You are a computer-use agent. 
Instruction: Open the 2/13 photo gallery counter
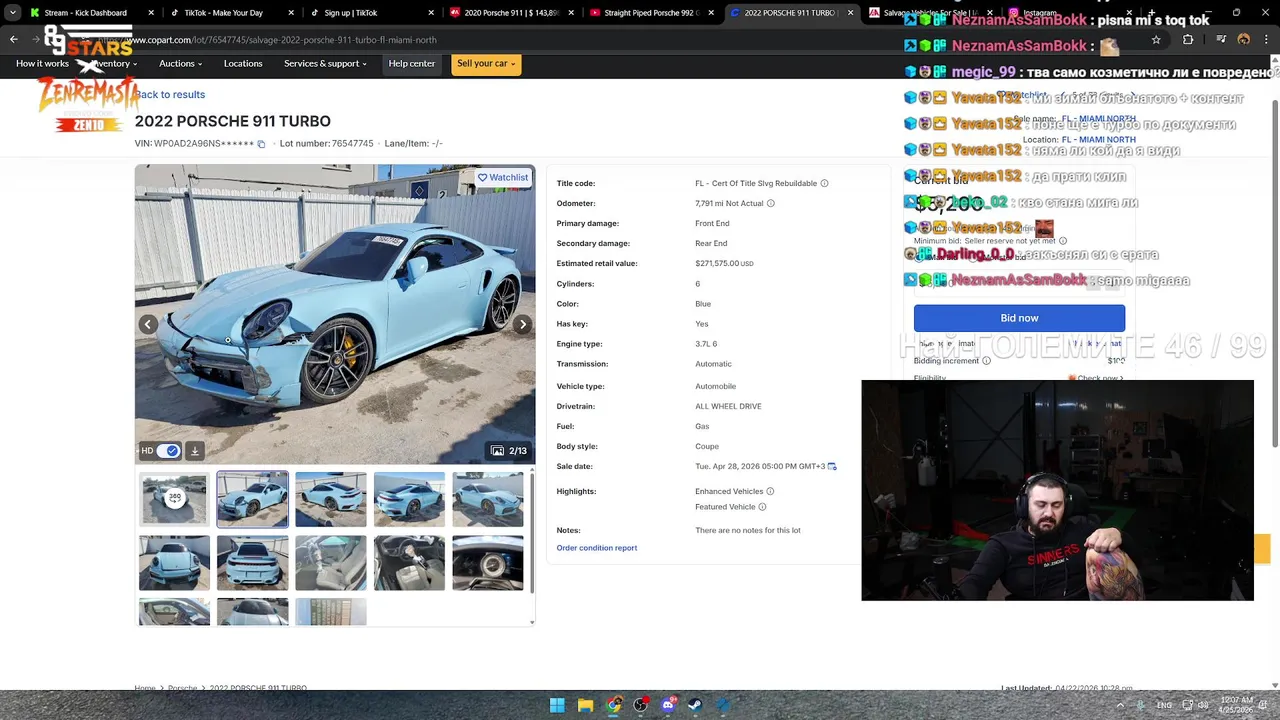click(509, 451)
